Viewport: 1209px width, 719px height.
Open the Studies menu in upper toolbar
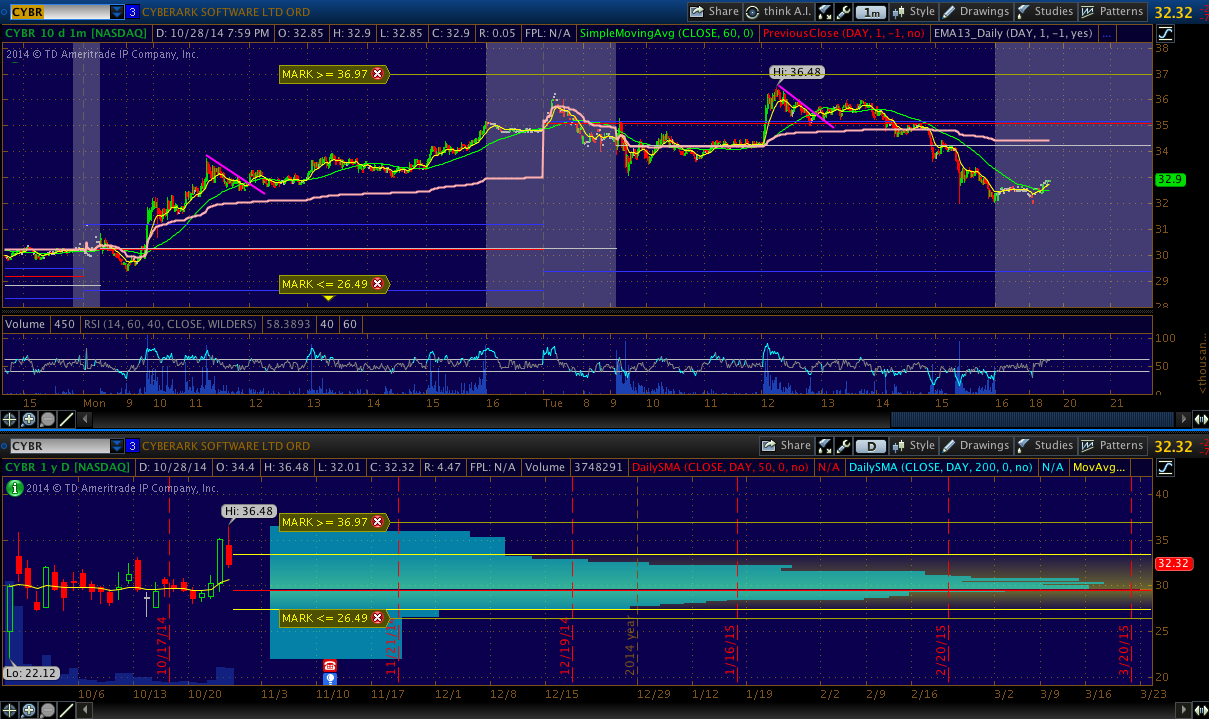pyautogui.click(x=1045, y=12)
